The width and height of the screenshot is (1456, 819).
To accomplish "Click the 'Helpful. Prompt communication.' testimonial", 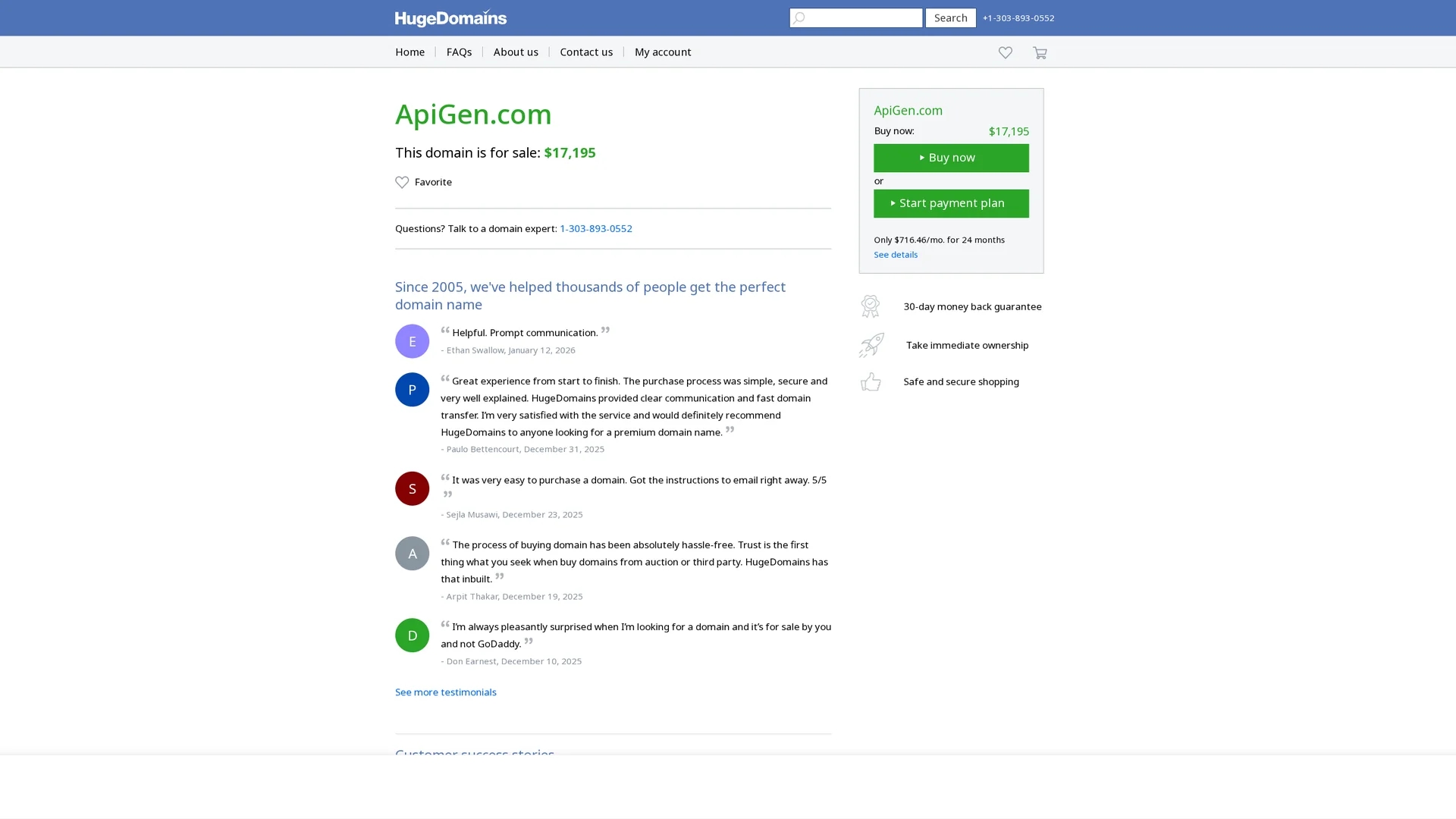I will point(525,333).
